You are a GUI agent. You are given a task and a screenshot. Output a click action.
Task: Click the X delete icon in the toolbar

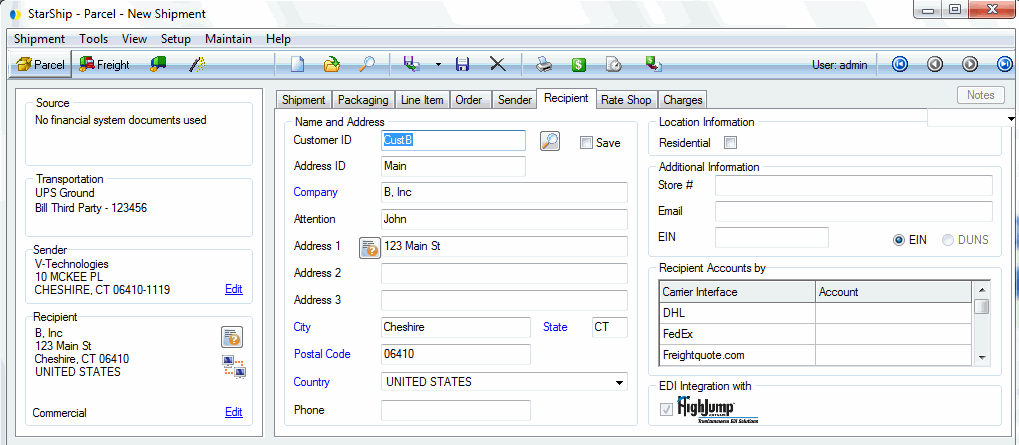(x=497, y=64)
